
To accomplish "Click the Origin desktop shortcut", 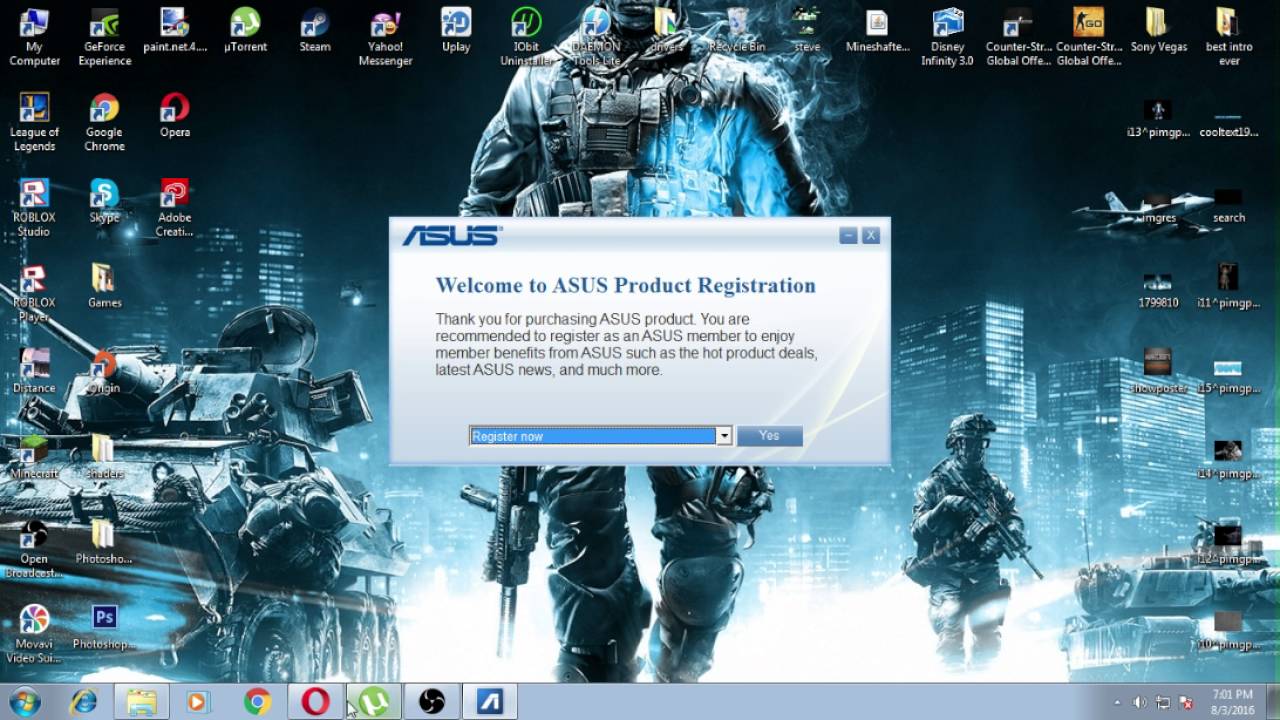I will [104, 372].
